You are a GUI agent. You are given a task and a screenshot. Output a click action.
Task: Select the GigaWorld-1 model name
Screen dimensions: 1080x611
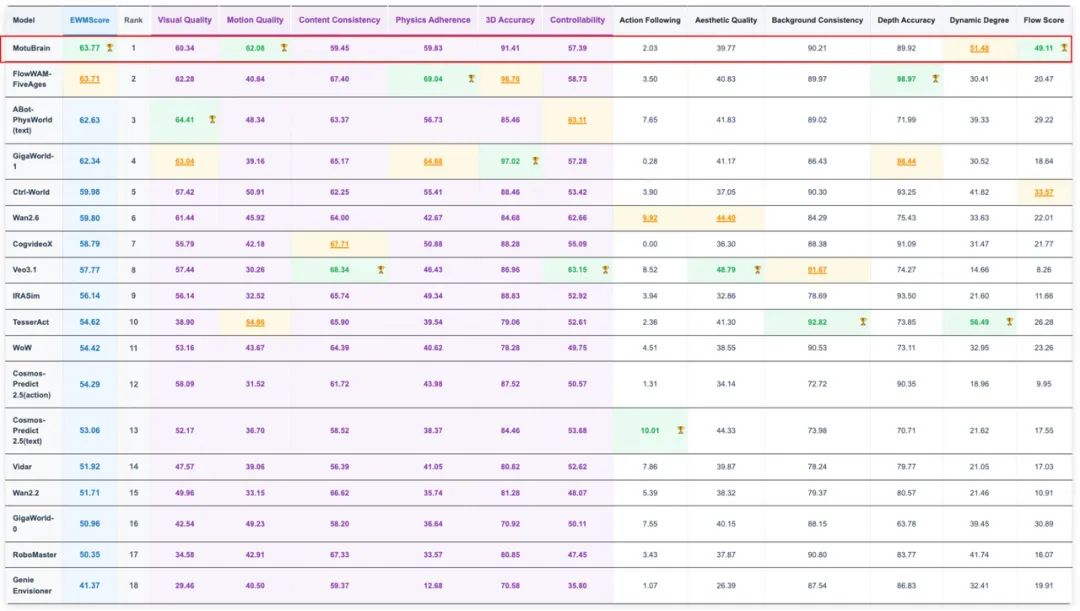point(32,161)
